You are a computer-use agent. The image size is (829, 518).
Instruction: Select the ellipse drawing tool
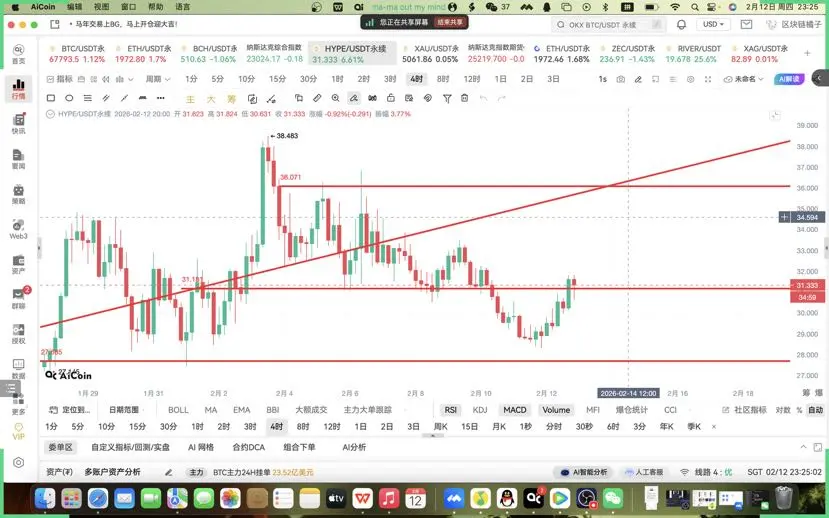69,98
